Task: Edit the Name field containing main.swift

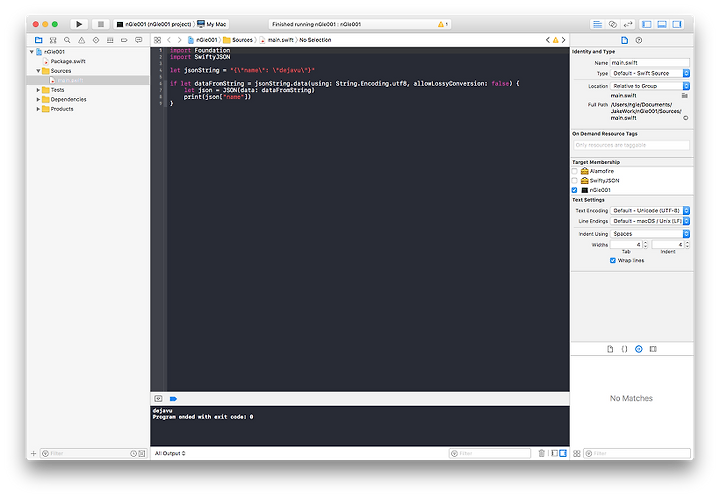Action: (650, 63)
